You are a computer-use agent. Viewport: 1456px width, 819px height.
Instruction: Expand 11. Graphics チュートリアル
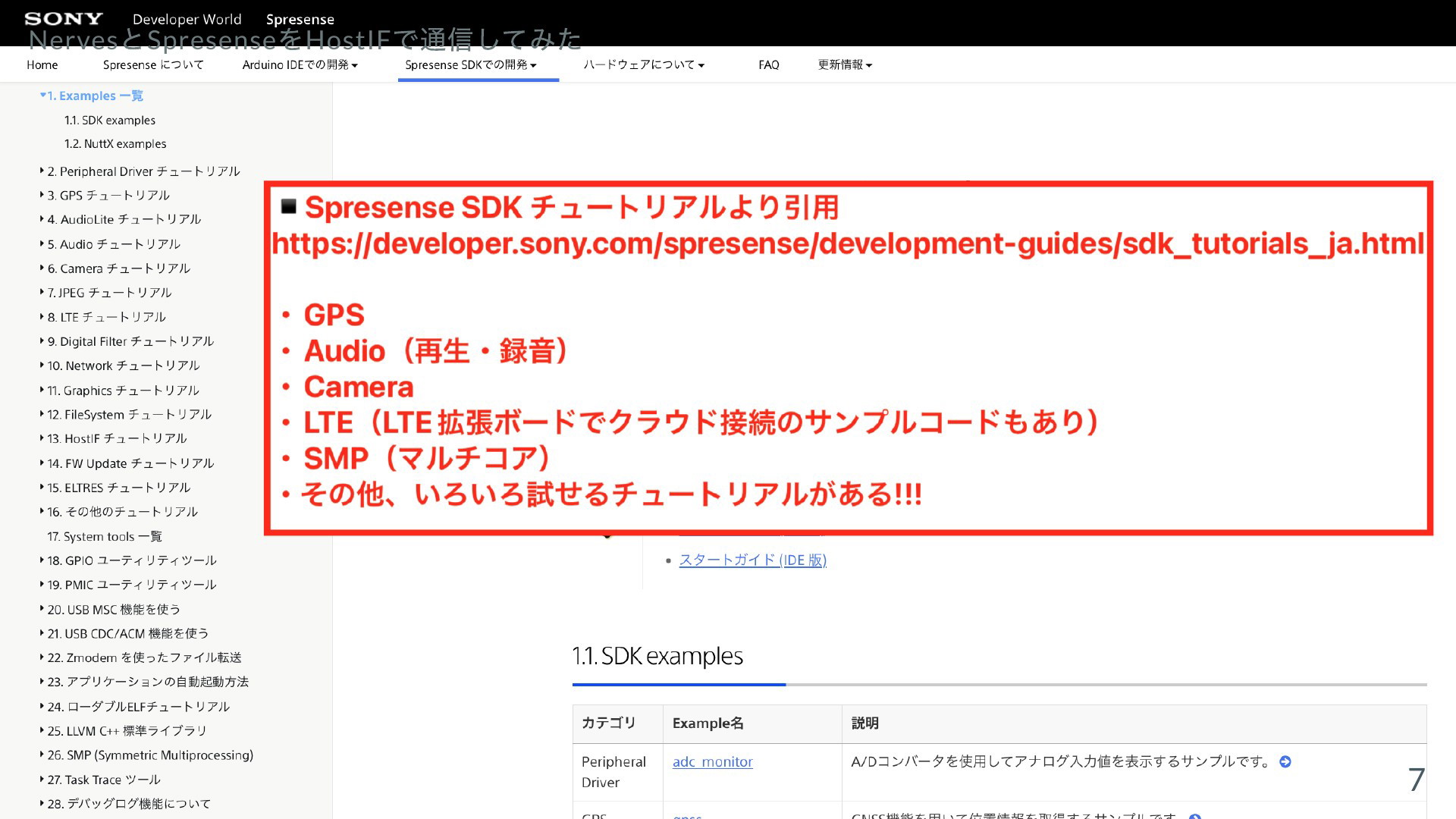tap(120, 391)
